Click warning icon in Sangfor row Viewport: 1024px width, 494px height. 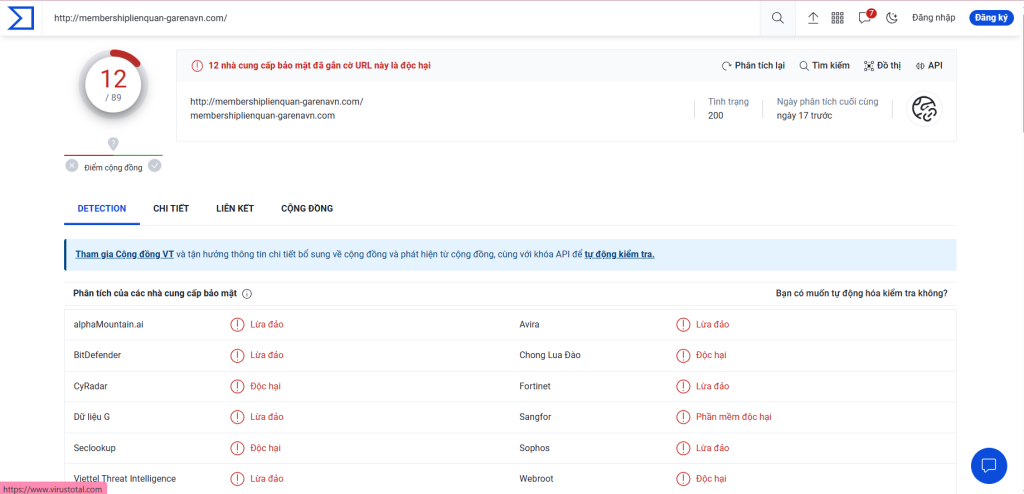pos(682,417)
